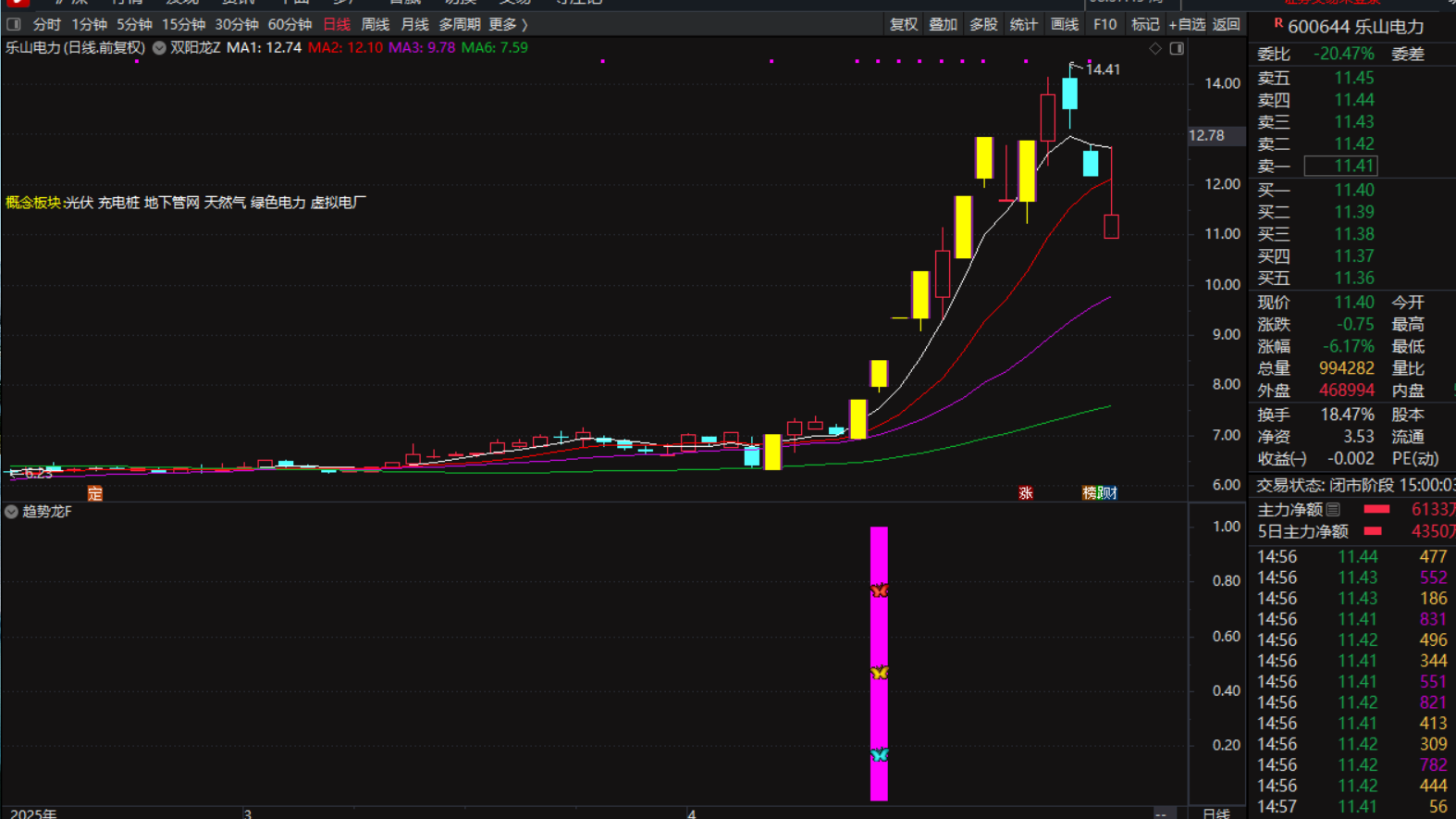This screenshot has width=1456, height=819.
Task: Click the diamond icon above chart
Action: tap(1155, 48)
